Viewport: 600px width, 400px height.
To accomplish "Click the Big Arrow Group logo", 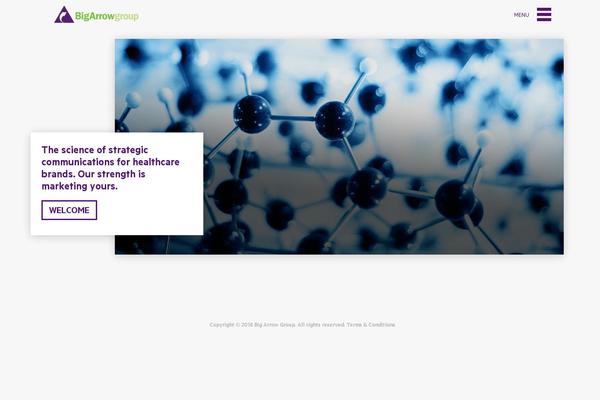I will point(96,15).
